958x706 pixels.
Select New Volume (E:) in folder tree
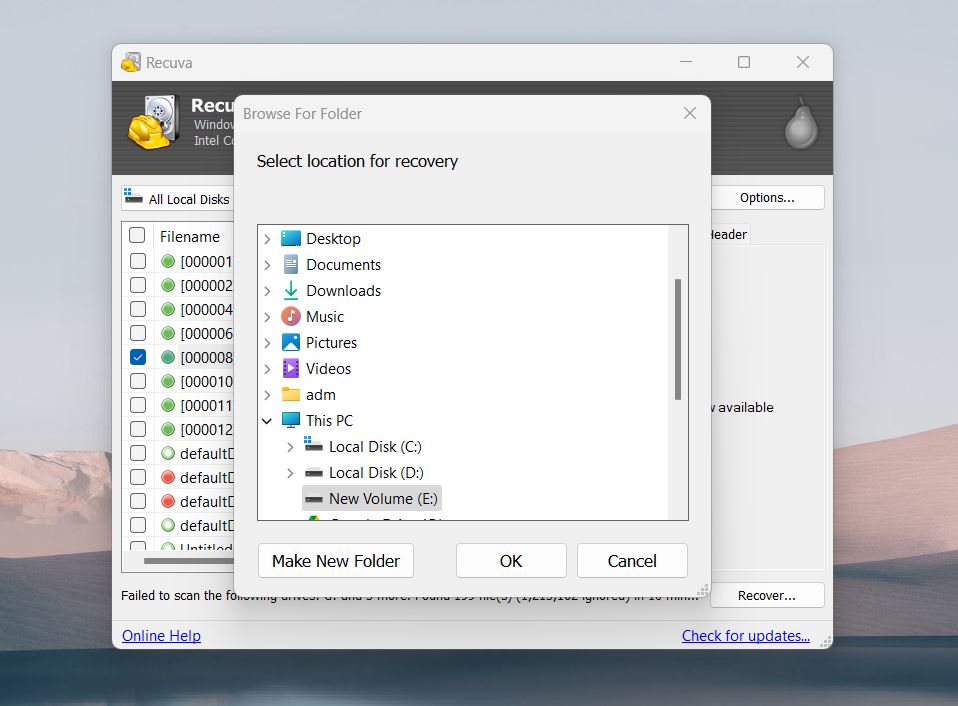(x=371, y=498)
